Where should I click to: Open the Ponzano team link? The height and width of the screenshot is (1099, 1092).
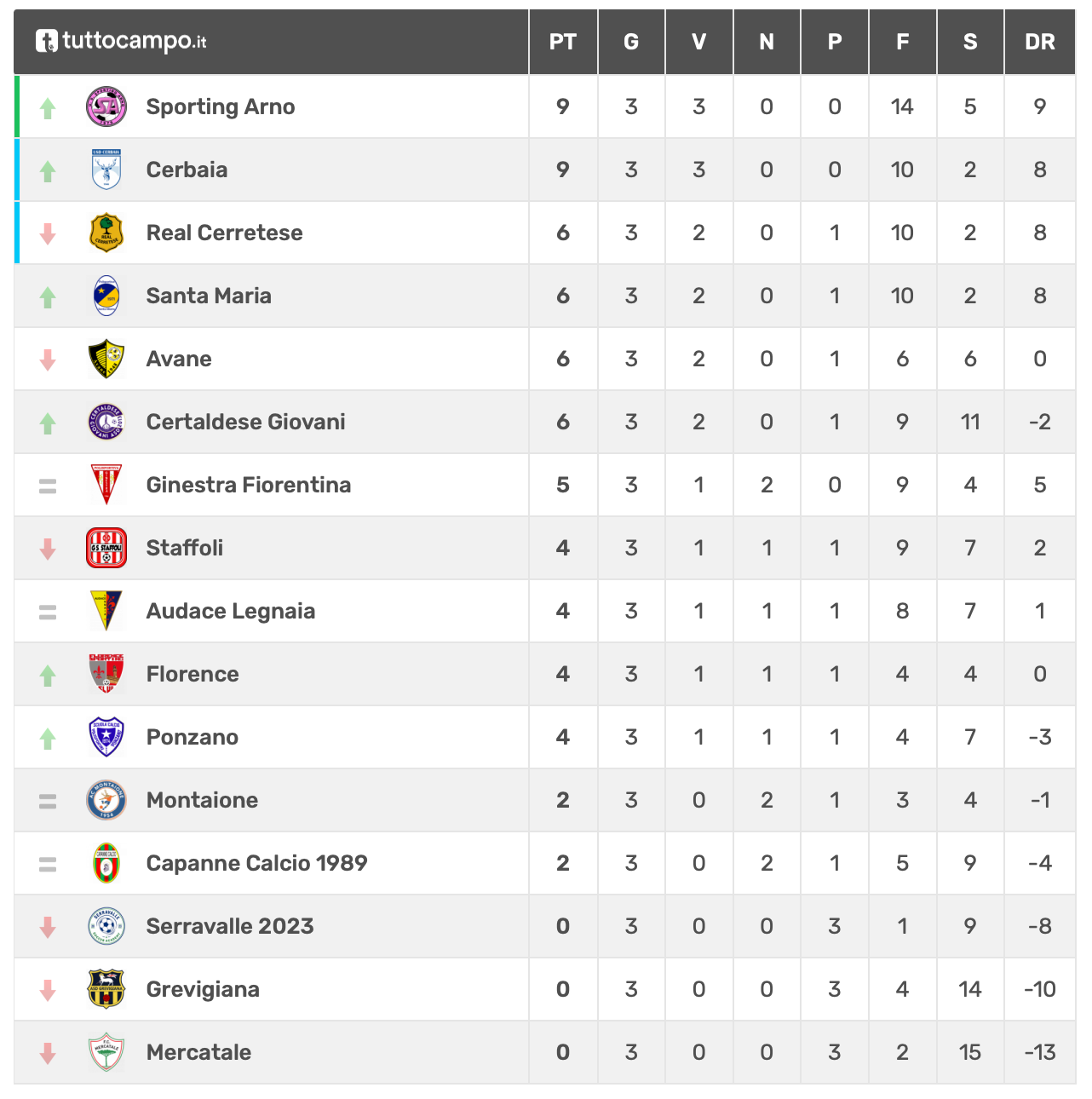[193, 737]
